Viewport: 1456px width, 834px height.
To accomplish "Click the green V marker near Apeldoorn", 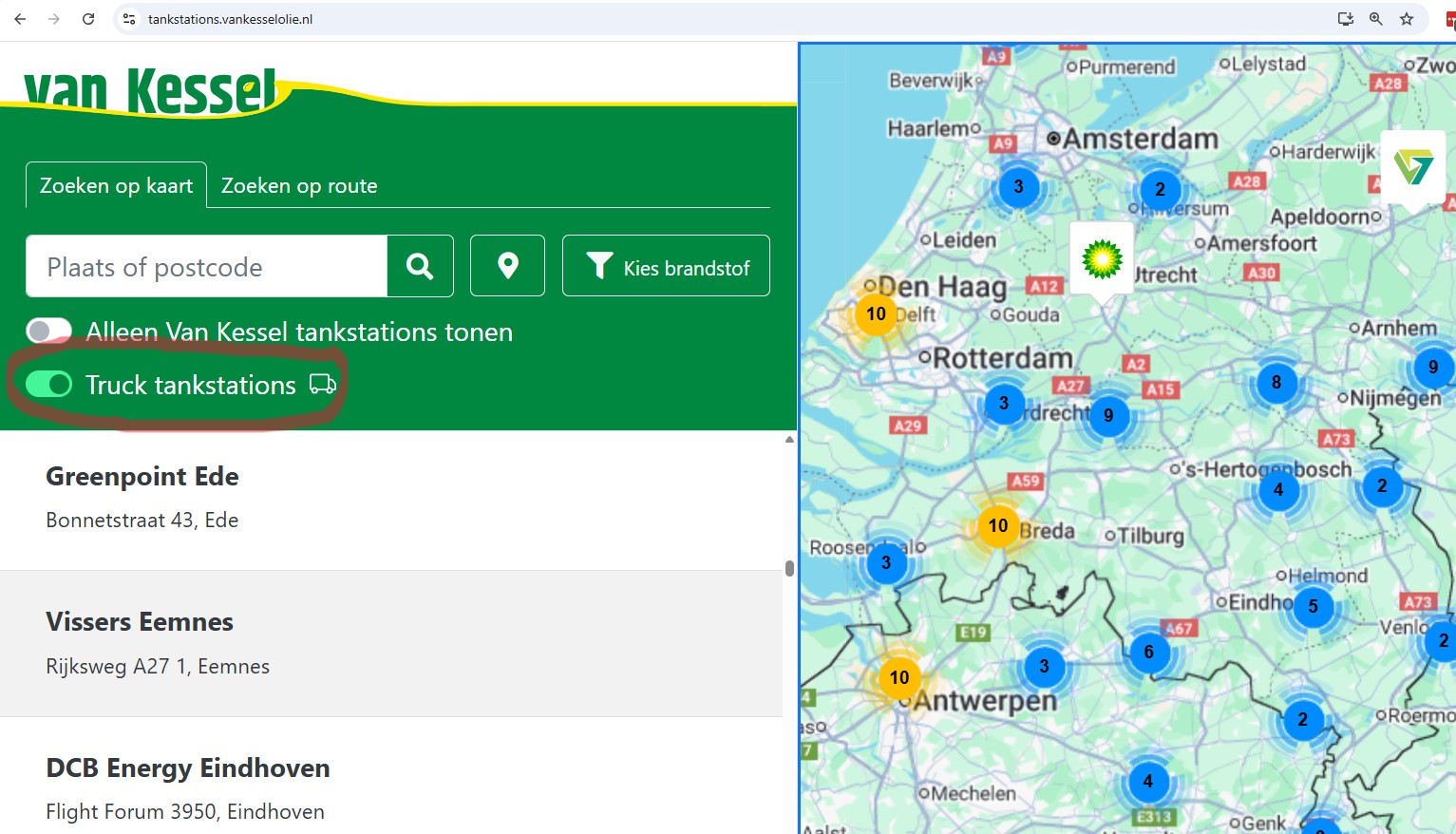I will coord(1413,168).
